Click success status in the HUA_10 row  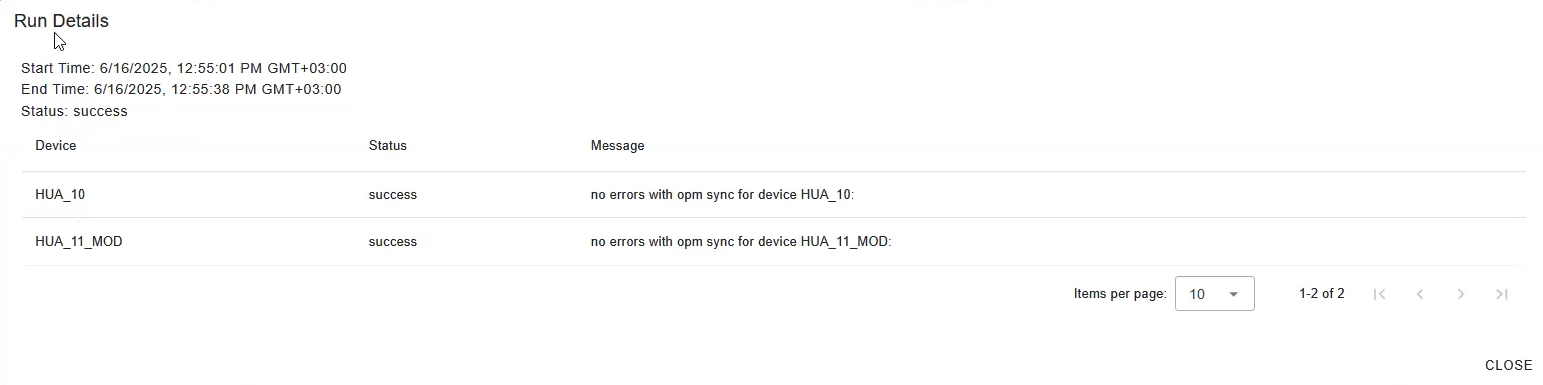pos(393,195)
